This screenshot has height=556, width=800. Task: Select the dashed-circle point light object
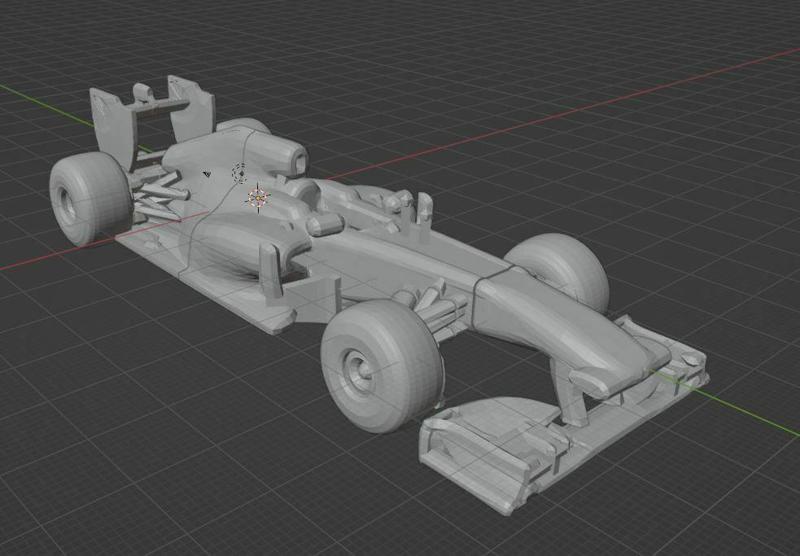click(x=239, y=173)
